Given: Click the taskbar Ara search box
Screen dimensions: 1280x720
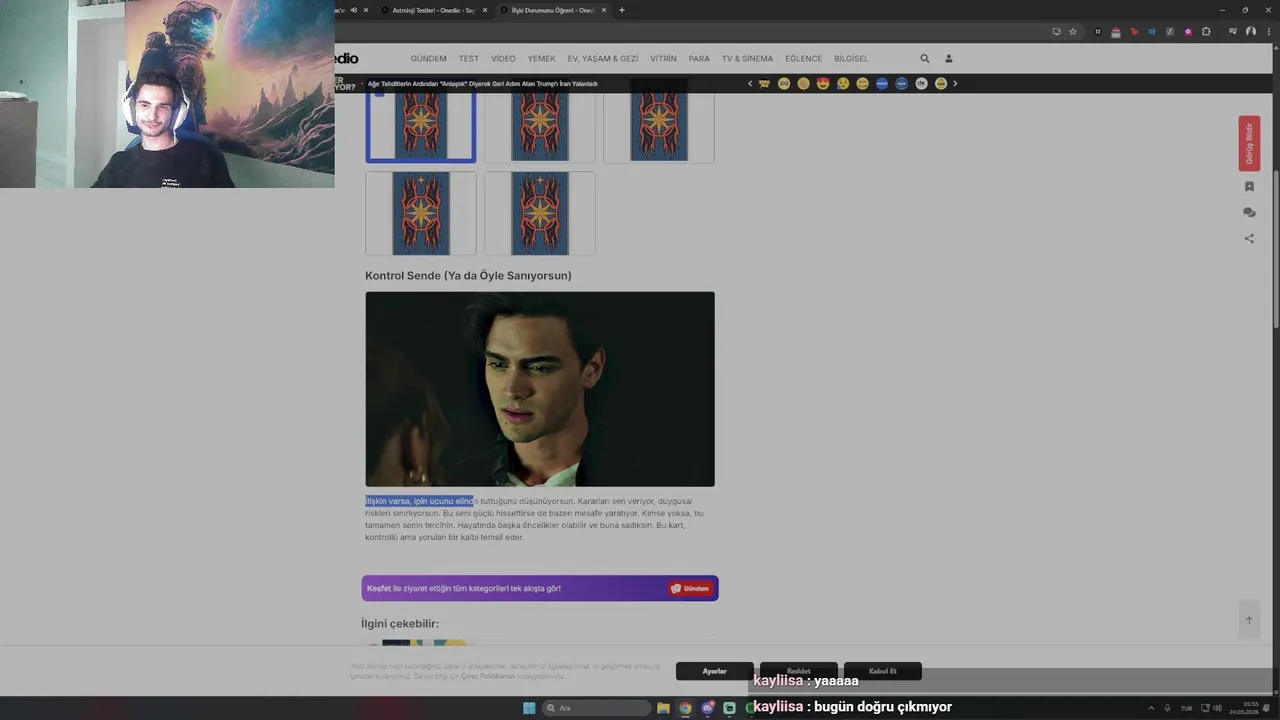Looking at the screenshot, I should point(596,708).
